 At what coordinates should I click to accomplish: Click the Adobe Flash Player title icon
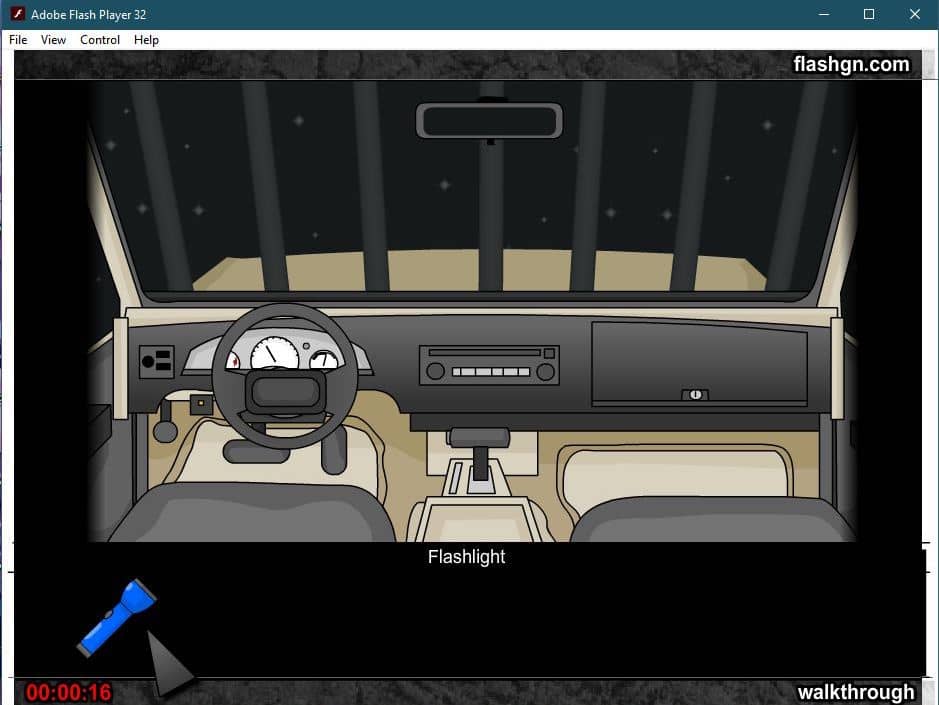click(x=16, y=14)
